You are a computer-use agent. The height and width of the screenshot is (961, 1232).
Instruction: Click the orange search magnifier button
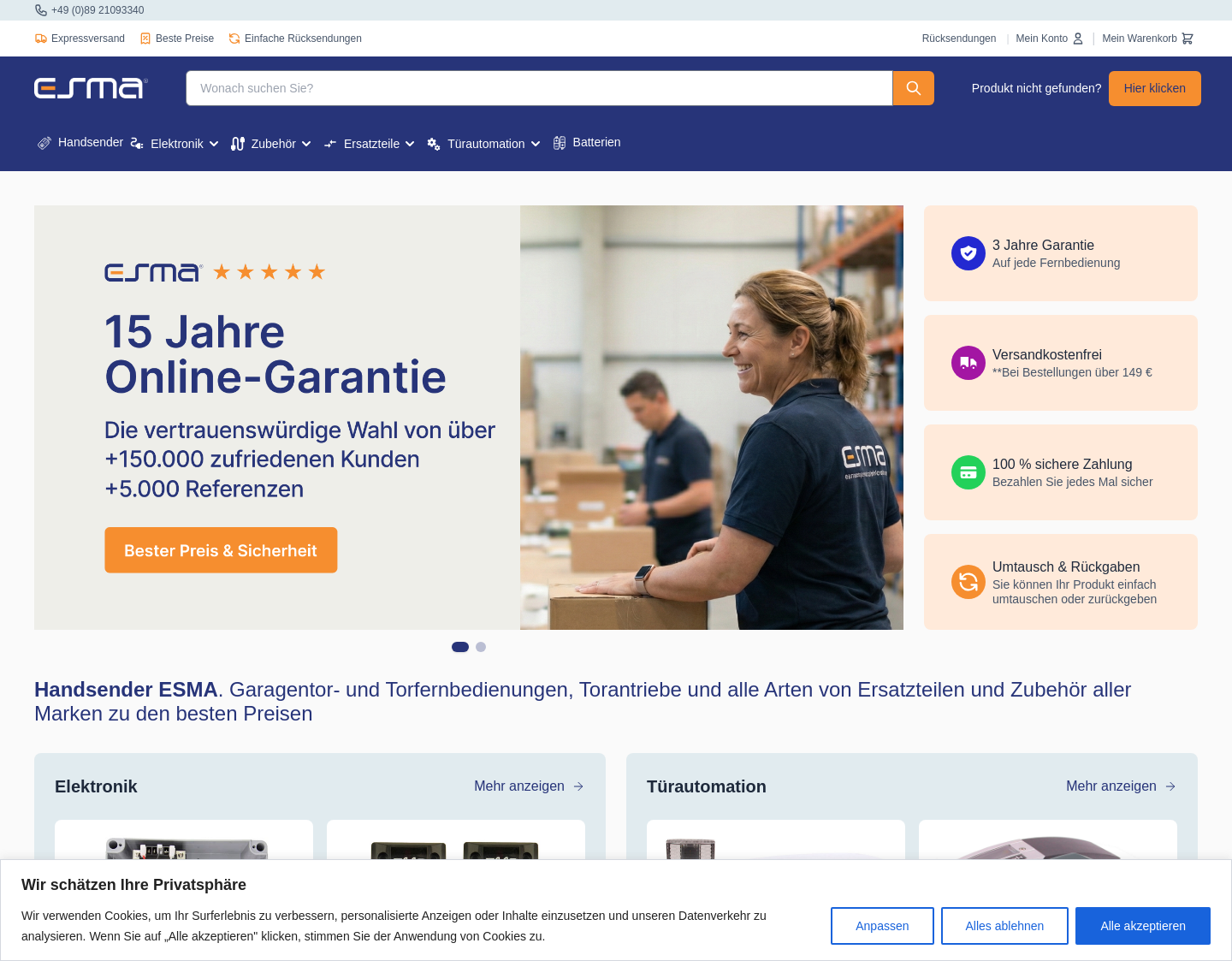(x=914, y=88)
